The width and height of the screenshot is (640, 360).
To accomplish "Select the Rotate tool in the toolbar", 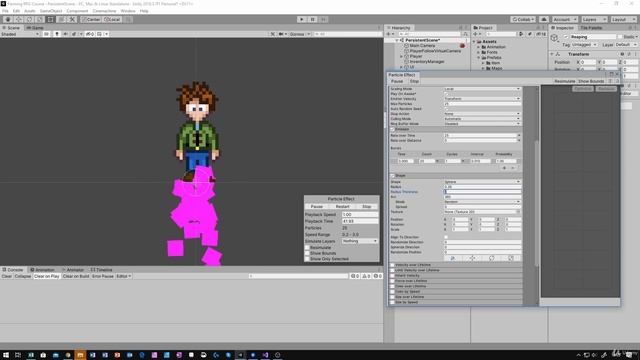I will tap(29, 19).
